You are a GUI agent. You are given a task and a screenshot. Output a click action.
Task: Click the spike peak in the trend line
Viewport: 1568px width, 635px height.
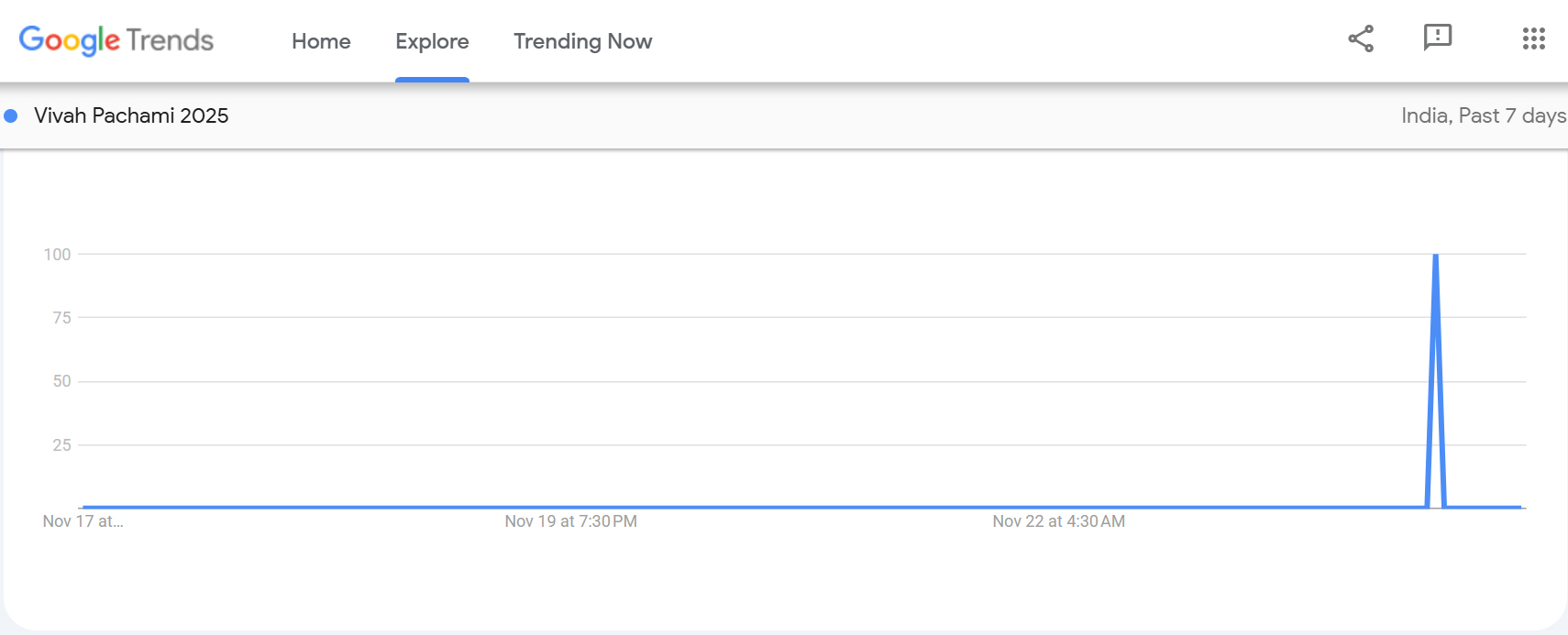coord(1436,256)
